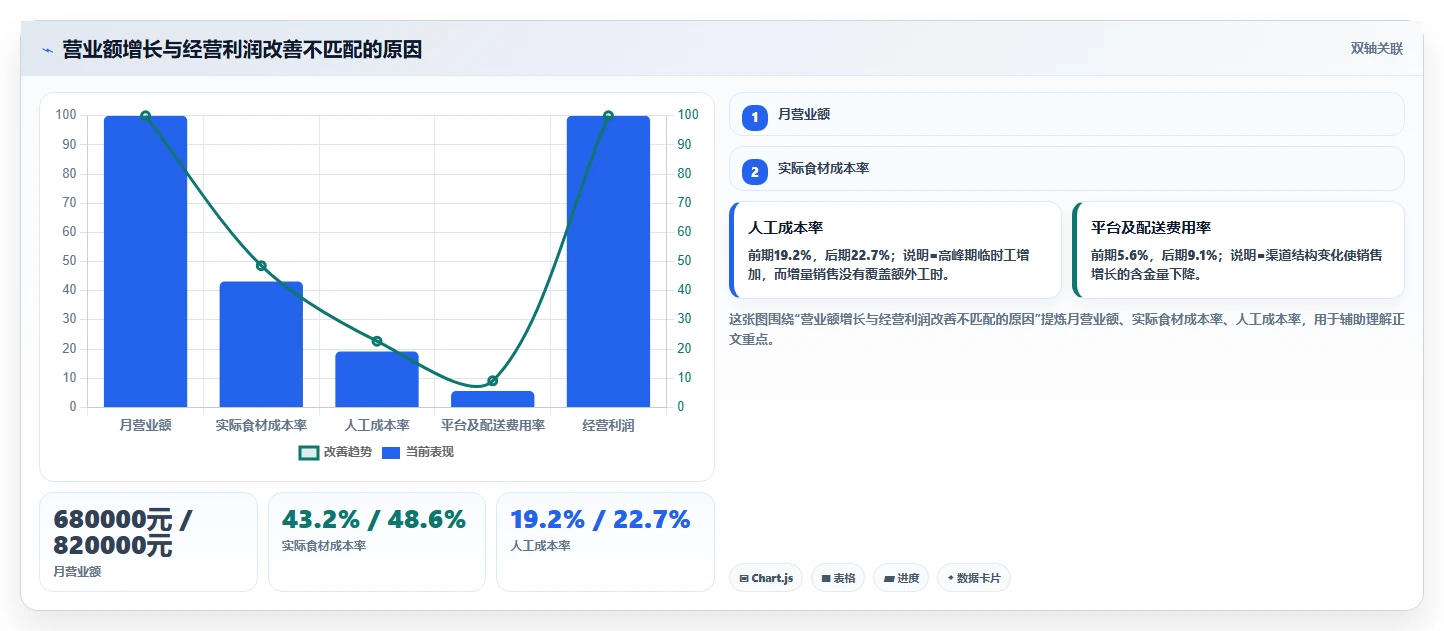Screen dimensions: 1444x631
Task: Click the 经营利润 x-axis label
Action: click(608, 425)
